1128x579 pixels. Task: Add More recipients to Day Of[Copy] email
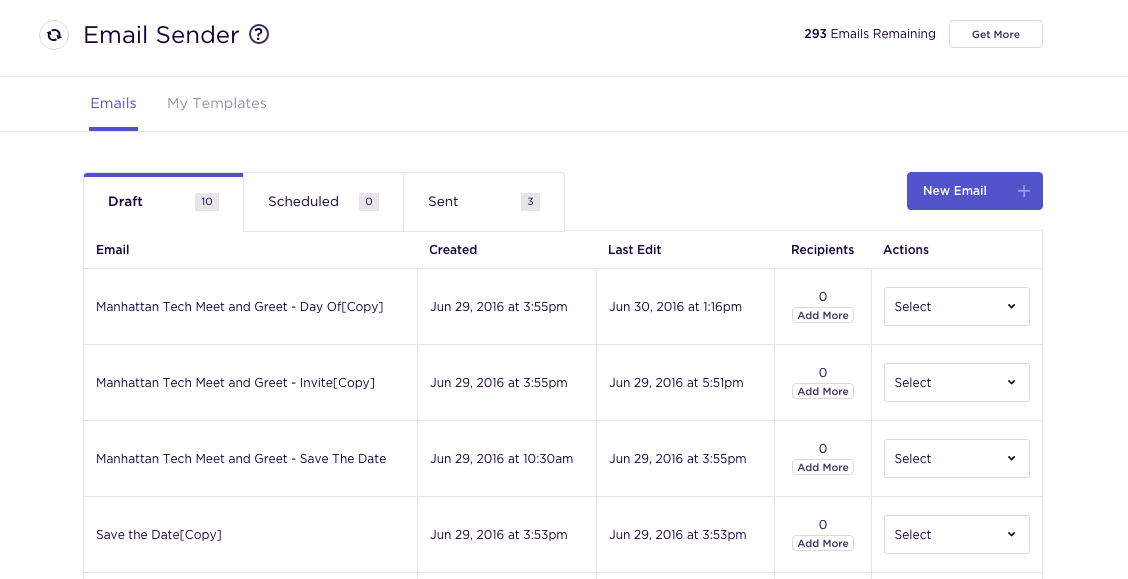click(x=823, y=316)
